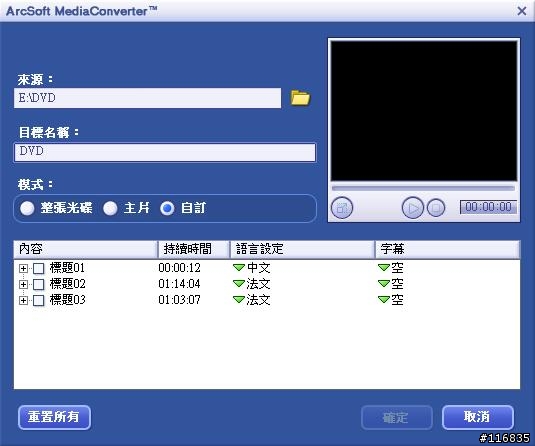Click the black video preview area
The height and width of the screenshot is (446, 535).
click(x=424, y=111)
